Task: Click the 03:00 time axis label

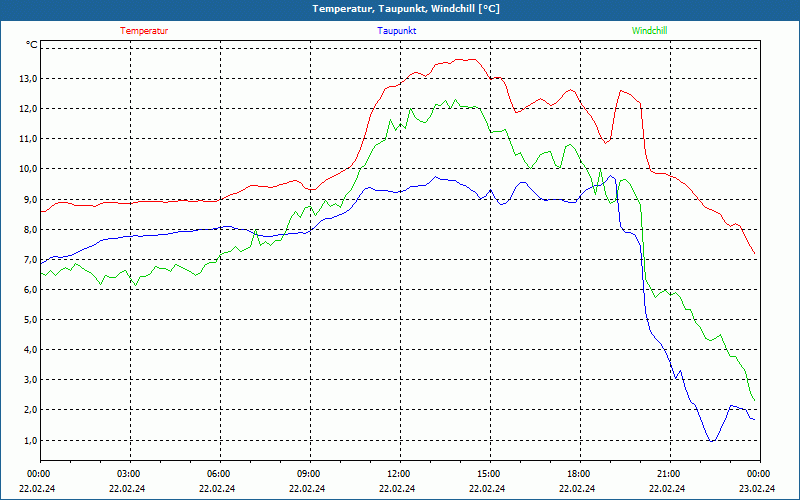Action: (x=130, y=474)
